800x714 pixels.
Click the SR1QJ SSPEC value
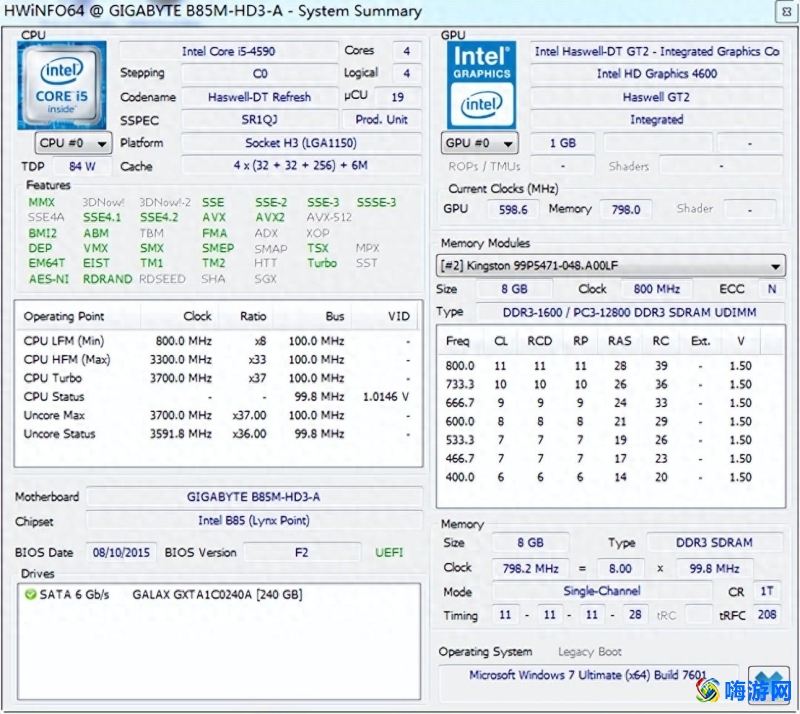[259, 120]
